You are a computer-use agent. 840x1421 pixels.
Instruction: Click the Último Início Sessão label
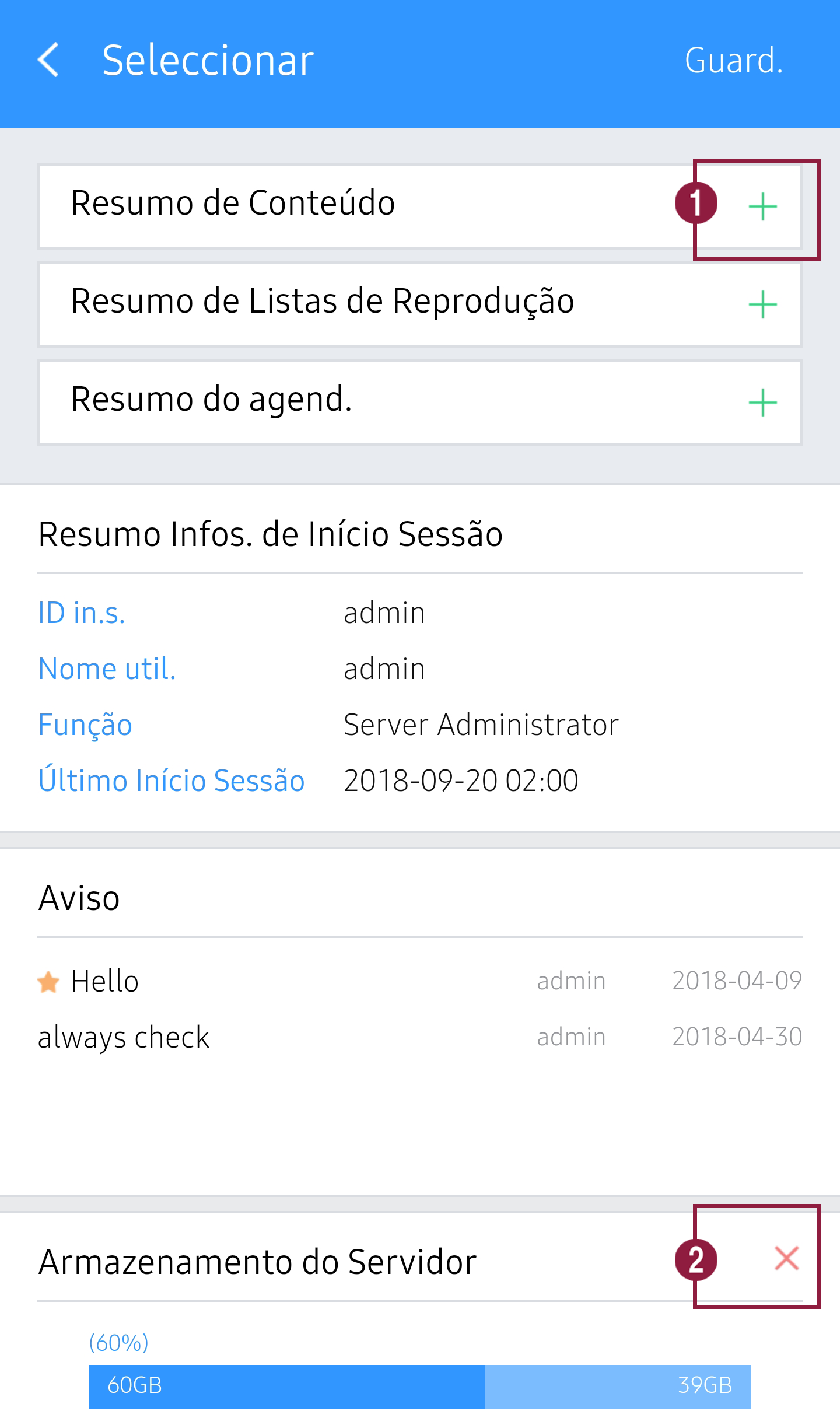(x=171, y=781)
